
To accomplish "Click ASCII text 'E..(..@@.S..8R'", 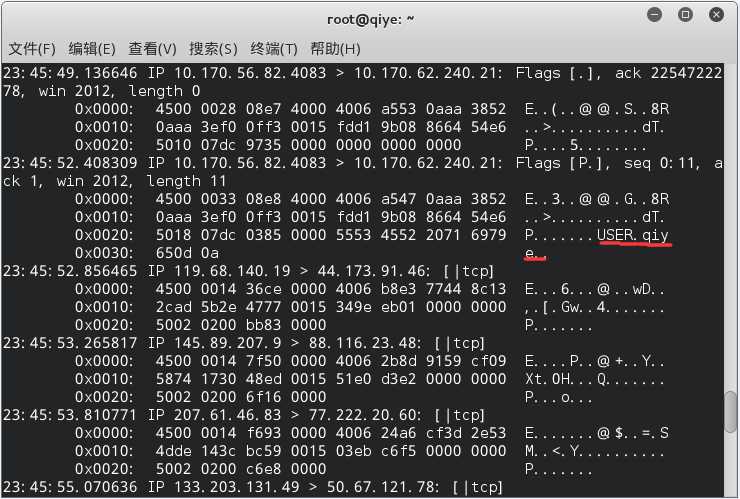I will (x=597, y=109).
